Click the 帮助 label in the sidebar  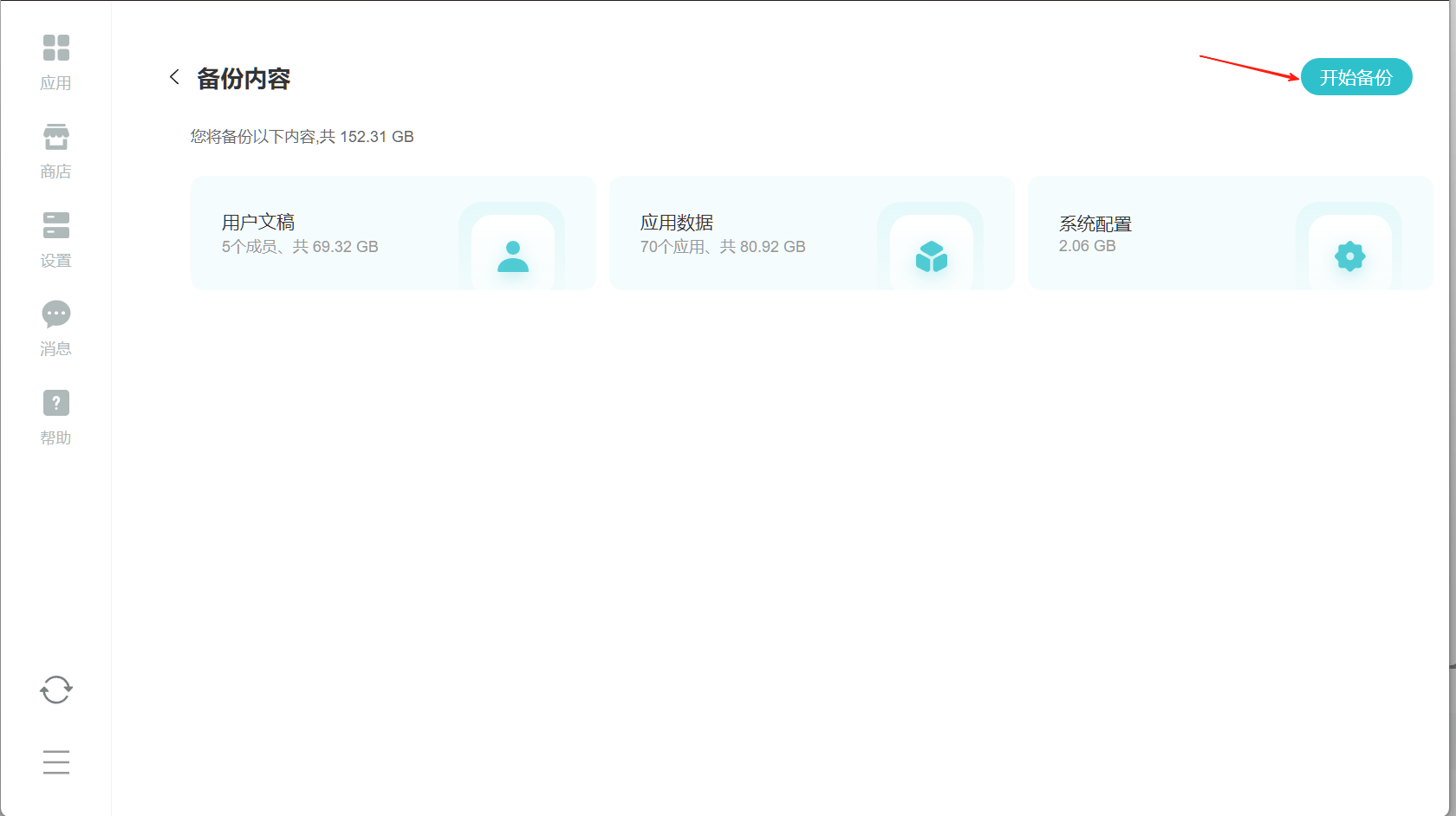(56, 438)
